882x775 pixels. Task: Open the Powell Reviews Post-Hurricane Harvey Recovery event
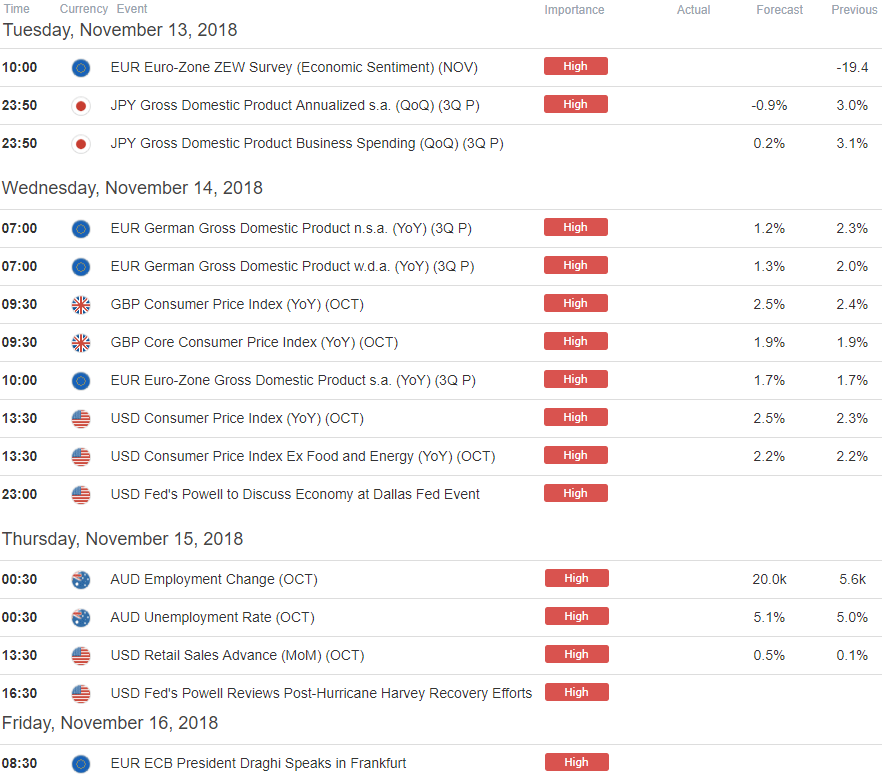point(321,693)
